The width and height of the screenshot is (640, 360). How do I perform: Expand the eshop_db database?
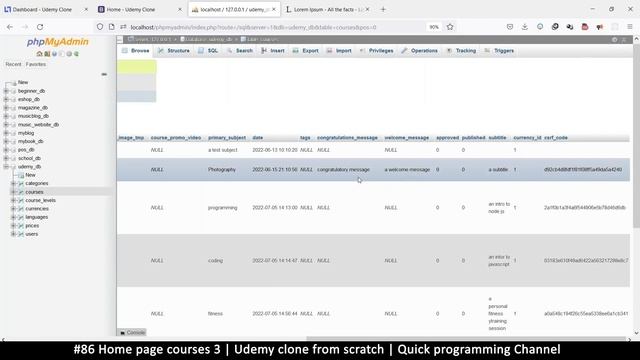(x=6, y=100)
